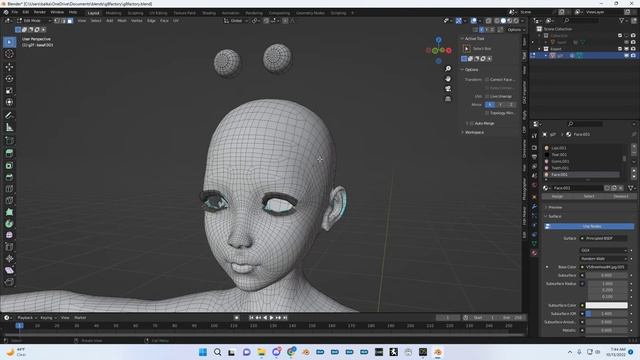Select the Scale tool
Viewport: 640px width, 360px height.
tap(9, 91)
